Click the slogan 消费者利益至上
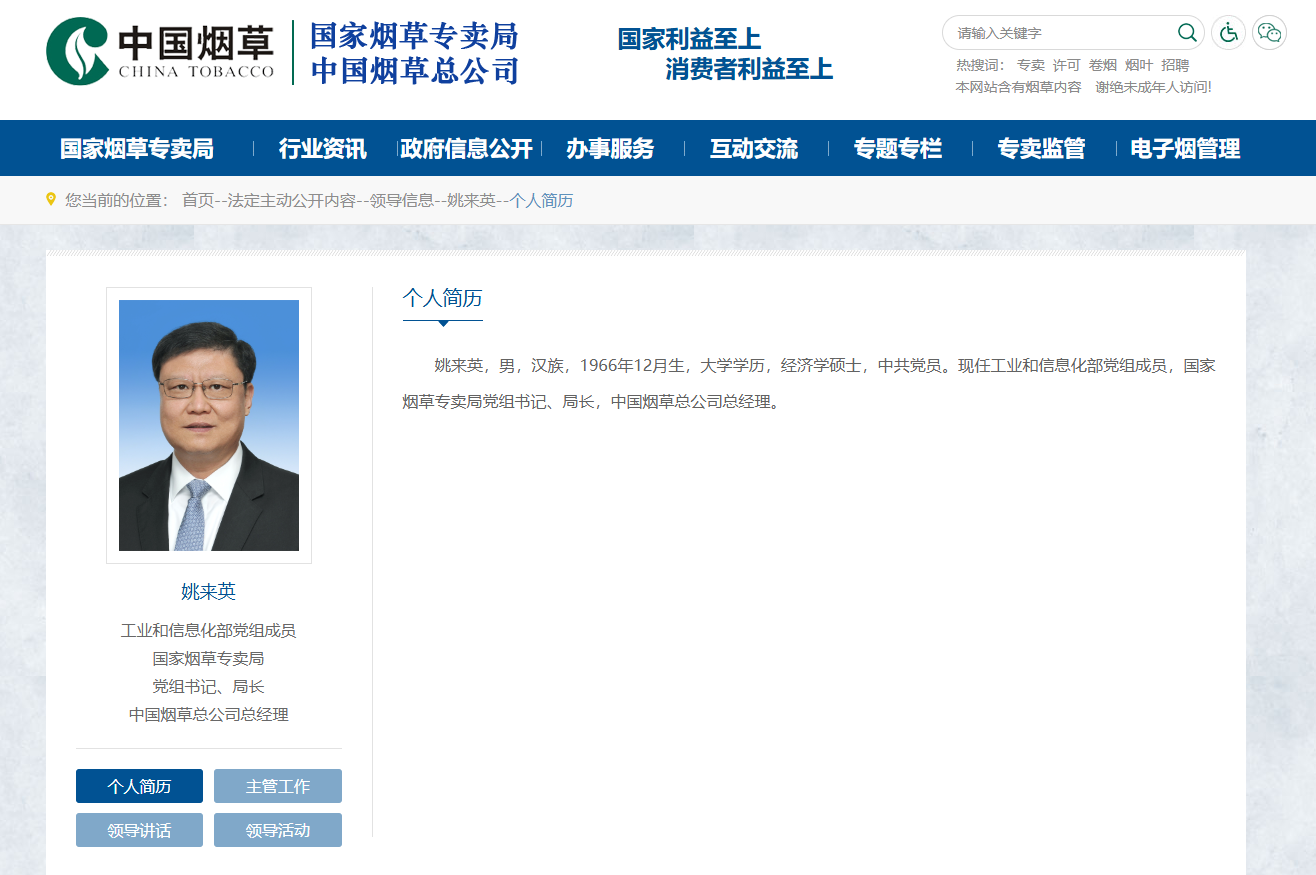1316x875 pixels. point(749,69)
